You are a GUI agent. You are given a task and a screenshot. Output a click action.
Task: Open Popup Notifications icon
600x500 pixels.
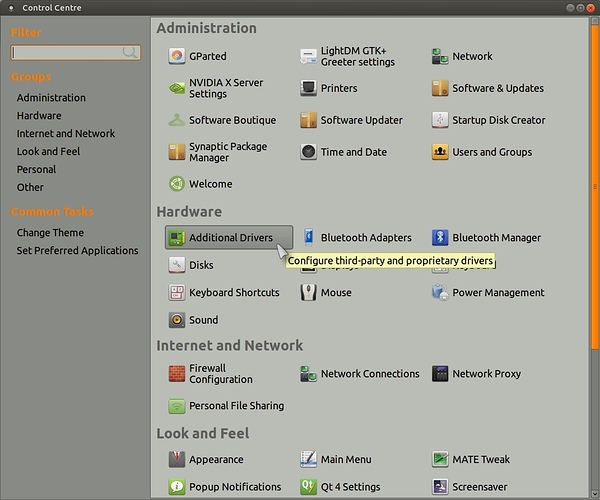tap(177, 487)
